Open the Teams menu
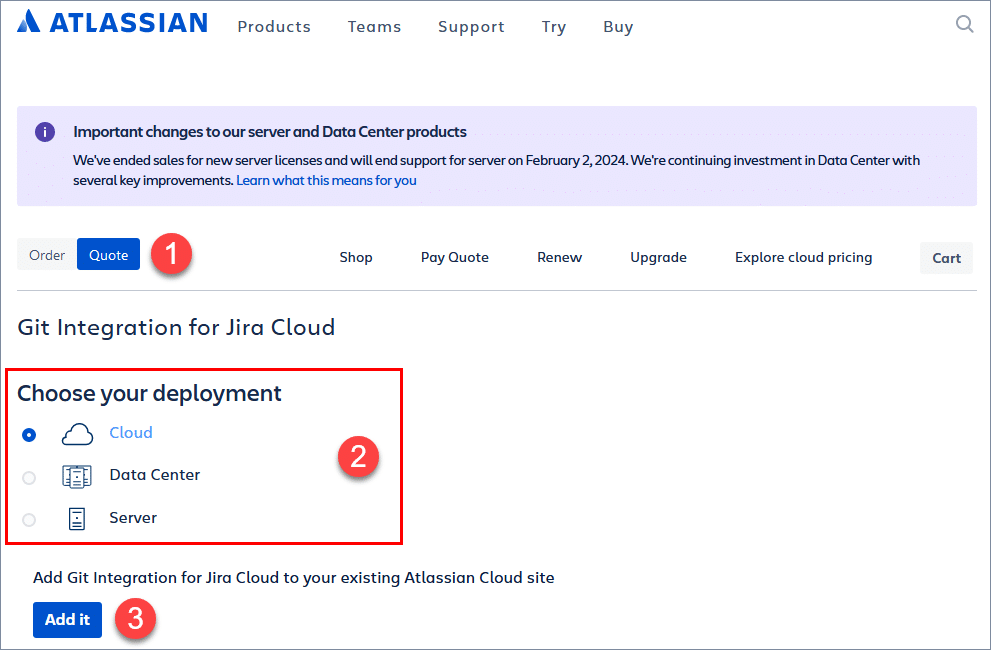 pos(374,27)
